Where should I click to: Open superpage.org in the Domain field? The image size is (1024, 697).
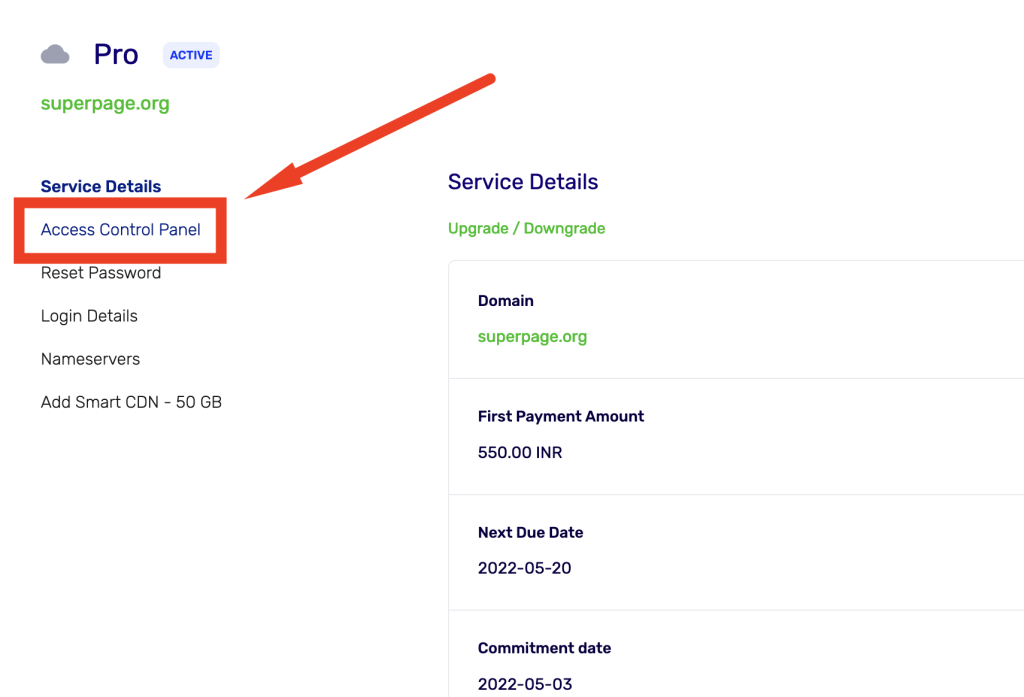click(x=532, y=336)
